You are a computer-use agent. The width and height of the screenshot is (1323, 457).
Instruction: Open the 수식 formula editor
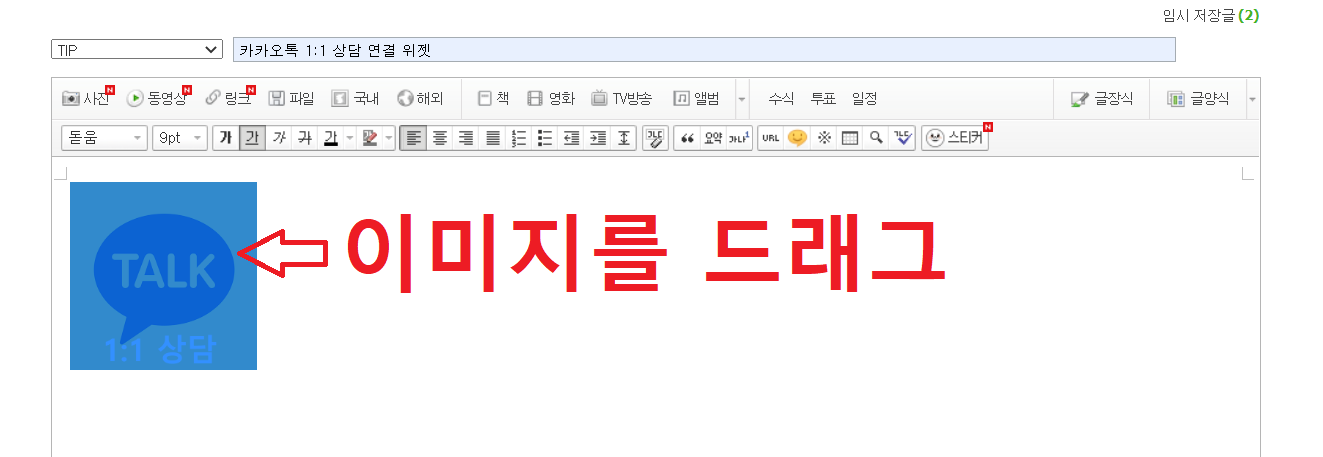[x=781, y=98]
